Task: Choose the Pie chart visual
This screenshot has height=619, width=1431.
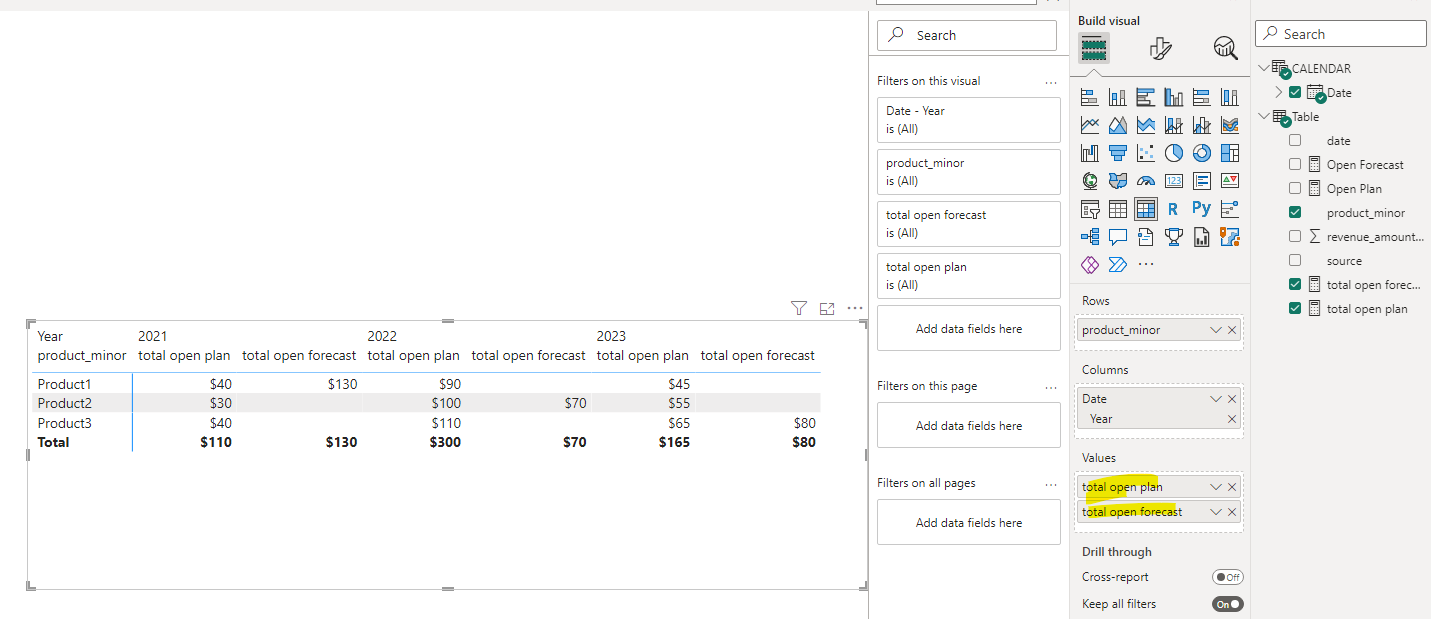Action: click(x=1174, y=153)
